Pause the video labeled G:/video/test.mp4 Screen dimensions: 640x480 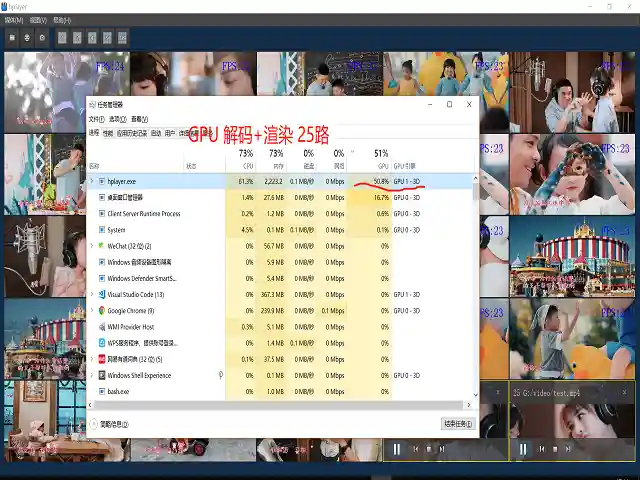click(523, 450)
